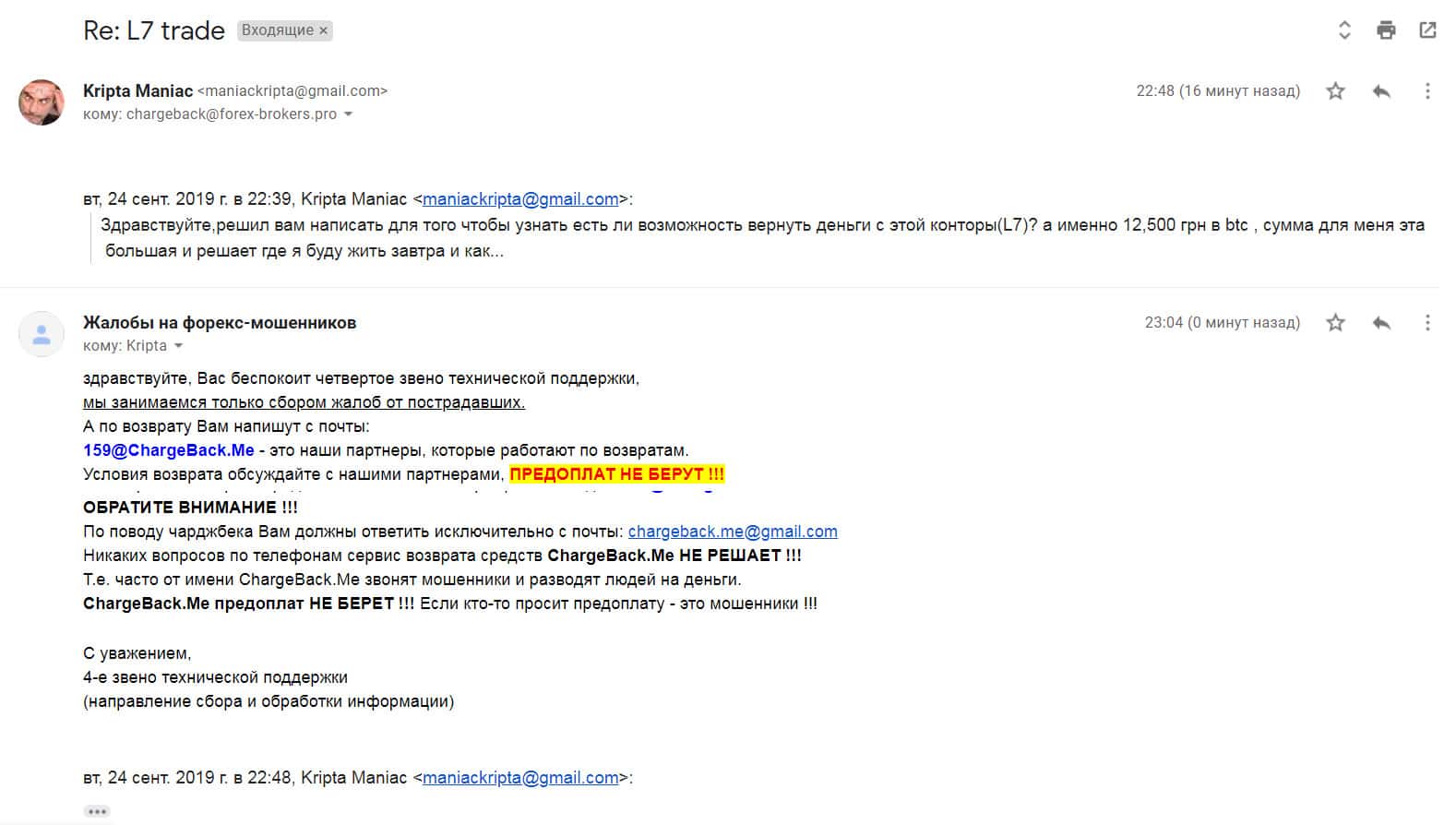Open the 159@ChargeBack.Me email link
The width and height of the screenshot is (1456, 825).
[x=168, y=450]
